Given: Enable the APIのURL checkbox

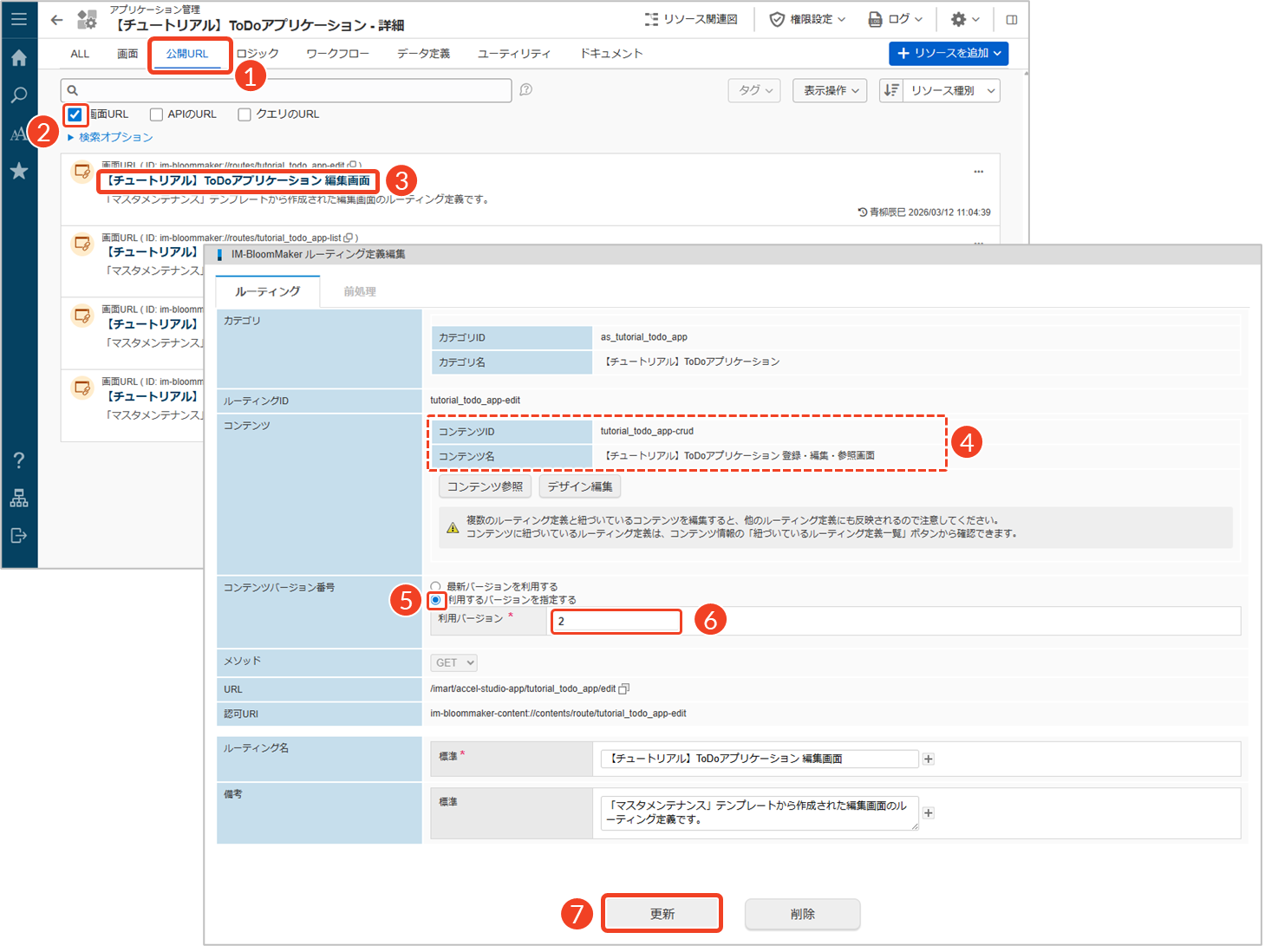Looking at the screenshot, I should tap(157, 114).
